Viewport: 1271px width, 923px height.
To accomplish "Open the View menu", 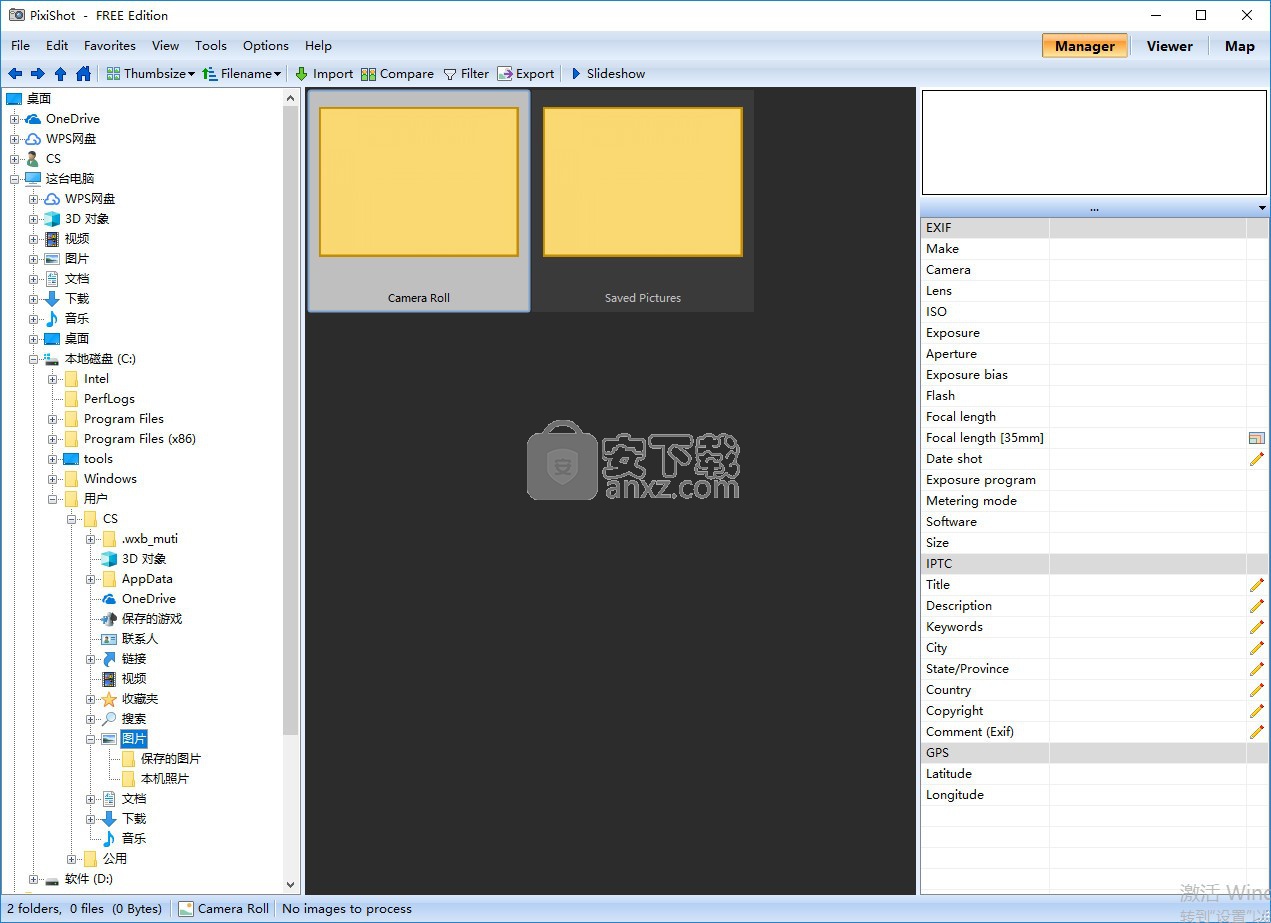I will pos(165,46).
